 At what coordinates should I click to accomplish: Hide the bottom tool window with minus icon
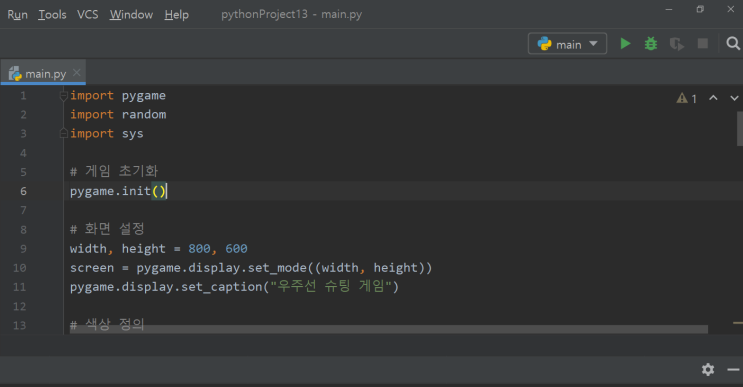[x=733, y=369]
